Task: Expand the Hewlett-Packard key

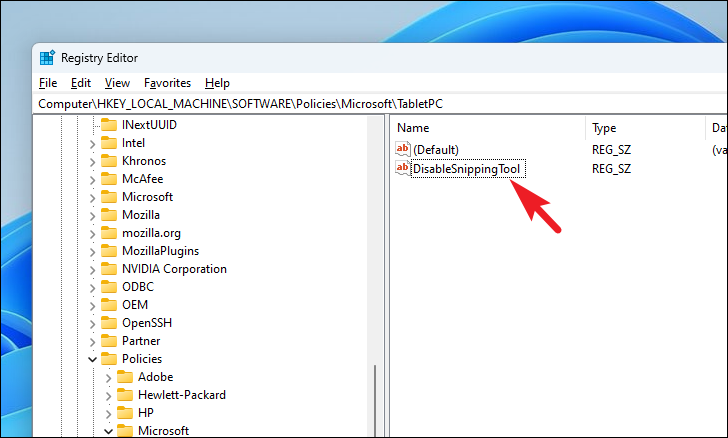Action: pos(108,396)
